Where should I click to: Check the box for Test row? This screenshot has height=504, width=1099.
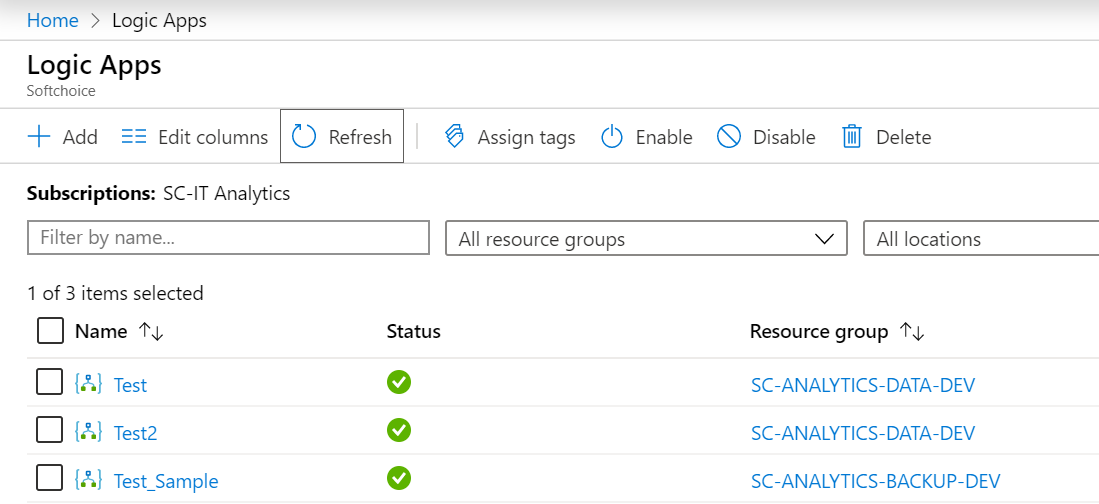tap(50, 383)
